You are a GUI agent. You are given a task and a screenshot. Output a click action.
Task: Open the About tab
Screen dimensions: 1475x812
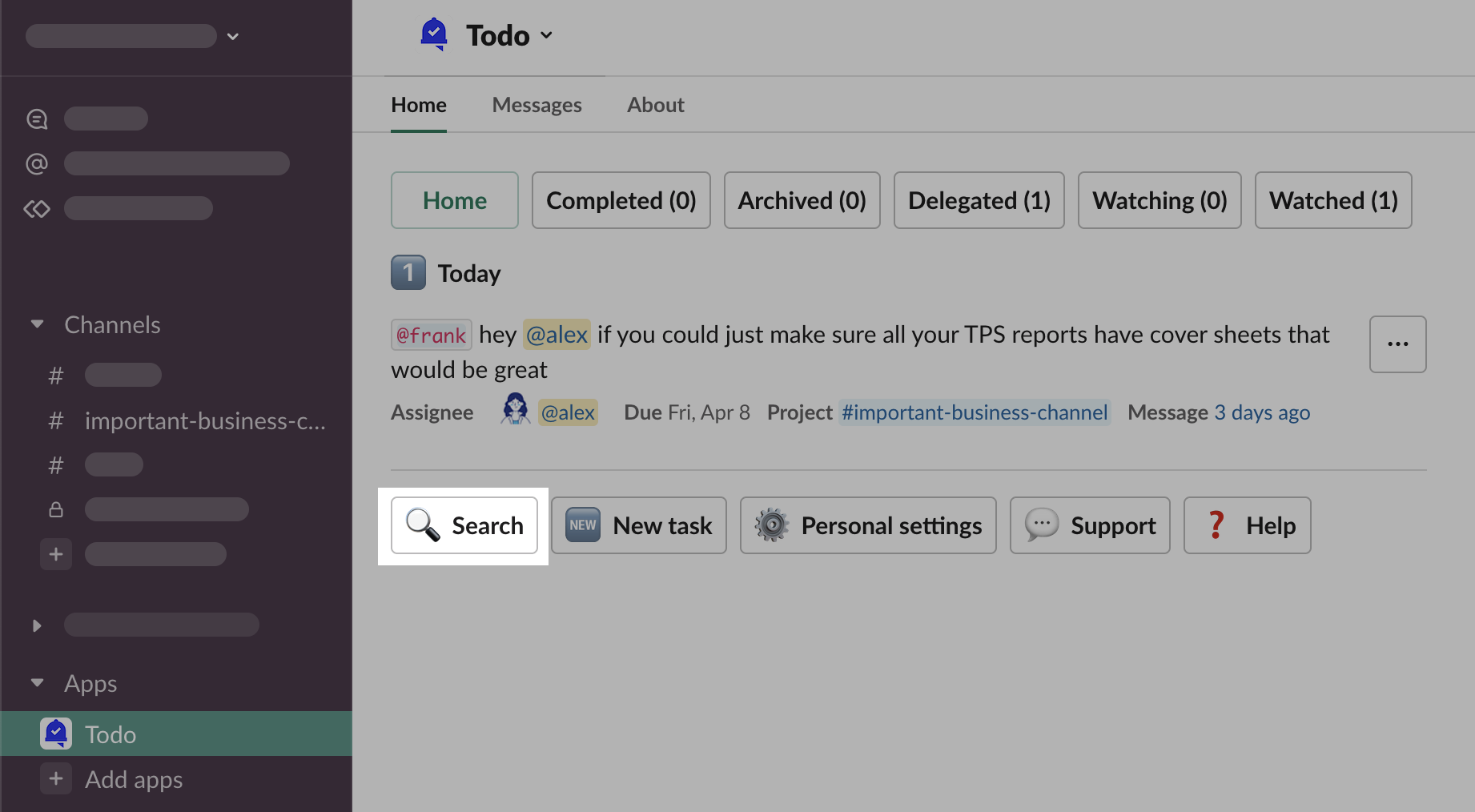(655, 105)
